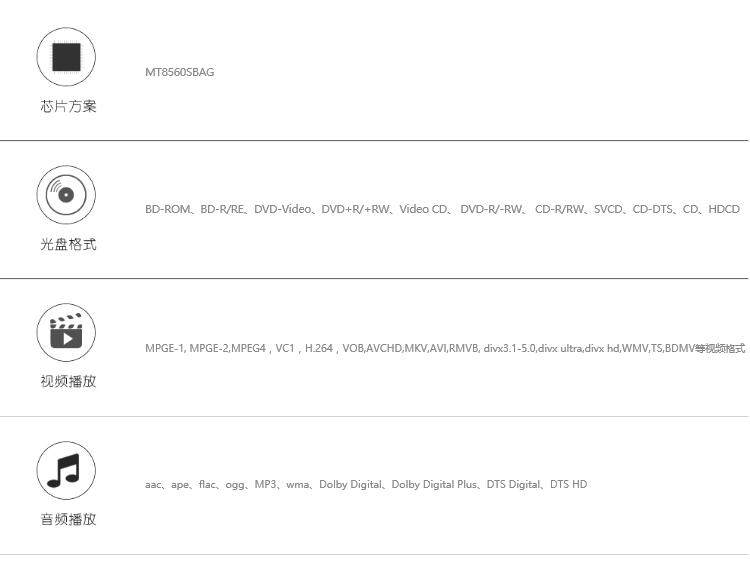The width and height of the screenshot is (750, 564).
Task: Click the optical disc format icon
Action: pos(66,195)
